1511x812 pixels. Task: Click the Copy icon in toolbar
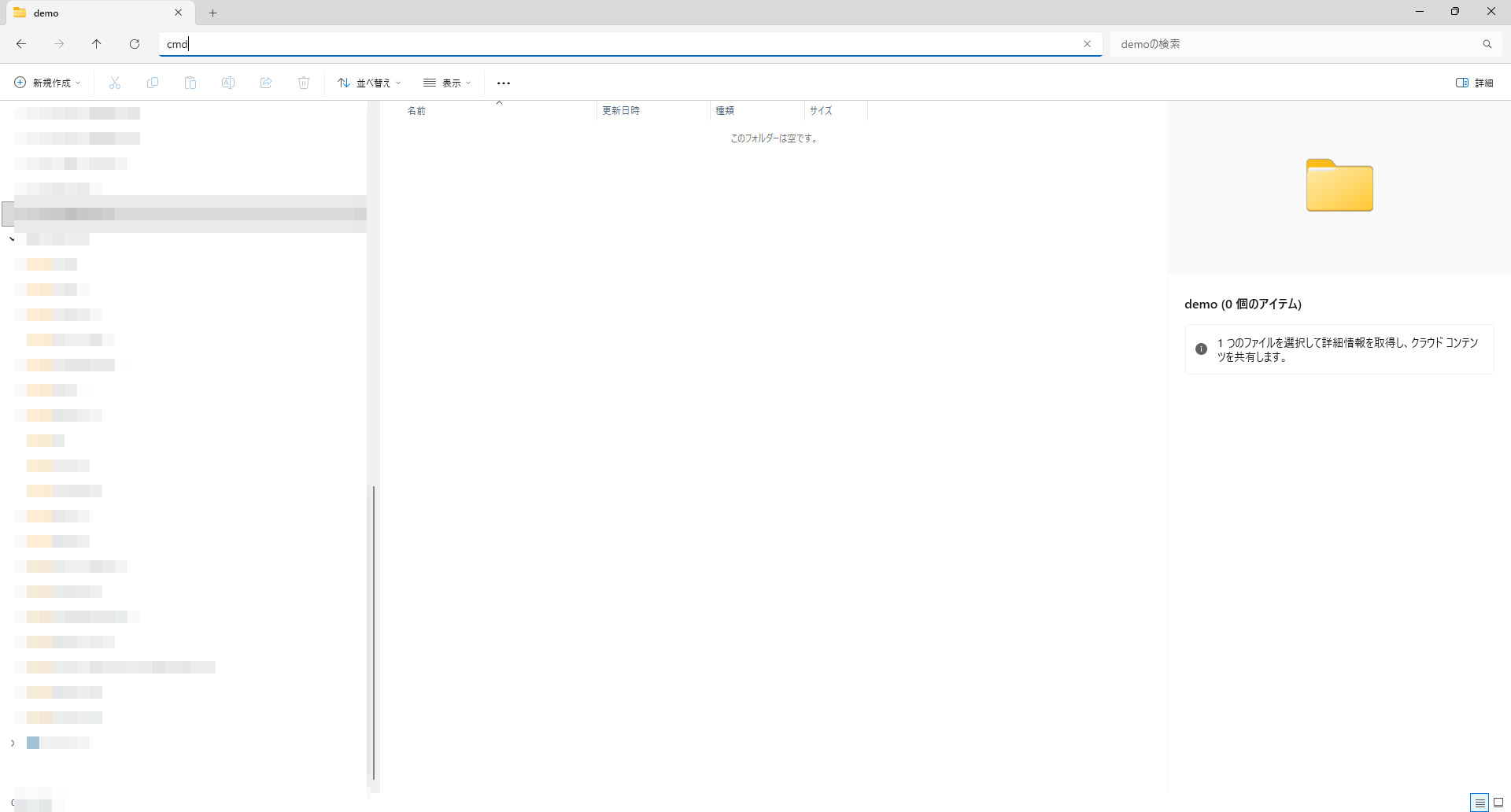pyautogui.click(x=153, y=83)
